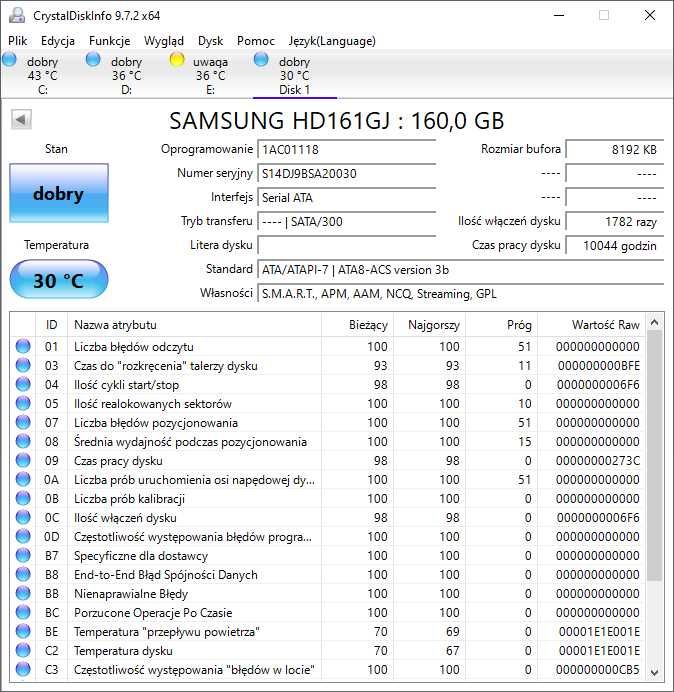The image size is (674, 692).
Task: Click the Najgorszy column header
Action: (429, 325)
